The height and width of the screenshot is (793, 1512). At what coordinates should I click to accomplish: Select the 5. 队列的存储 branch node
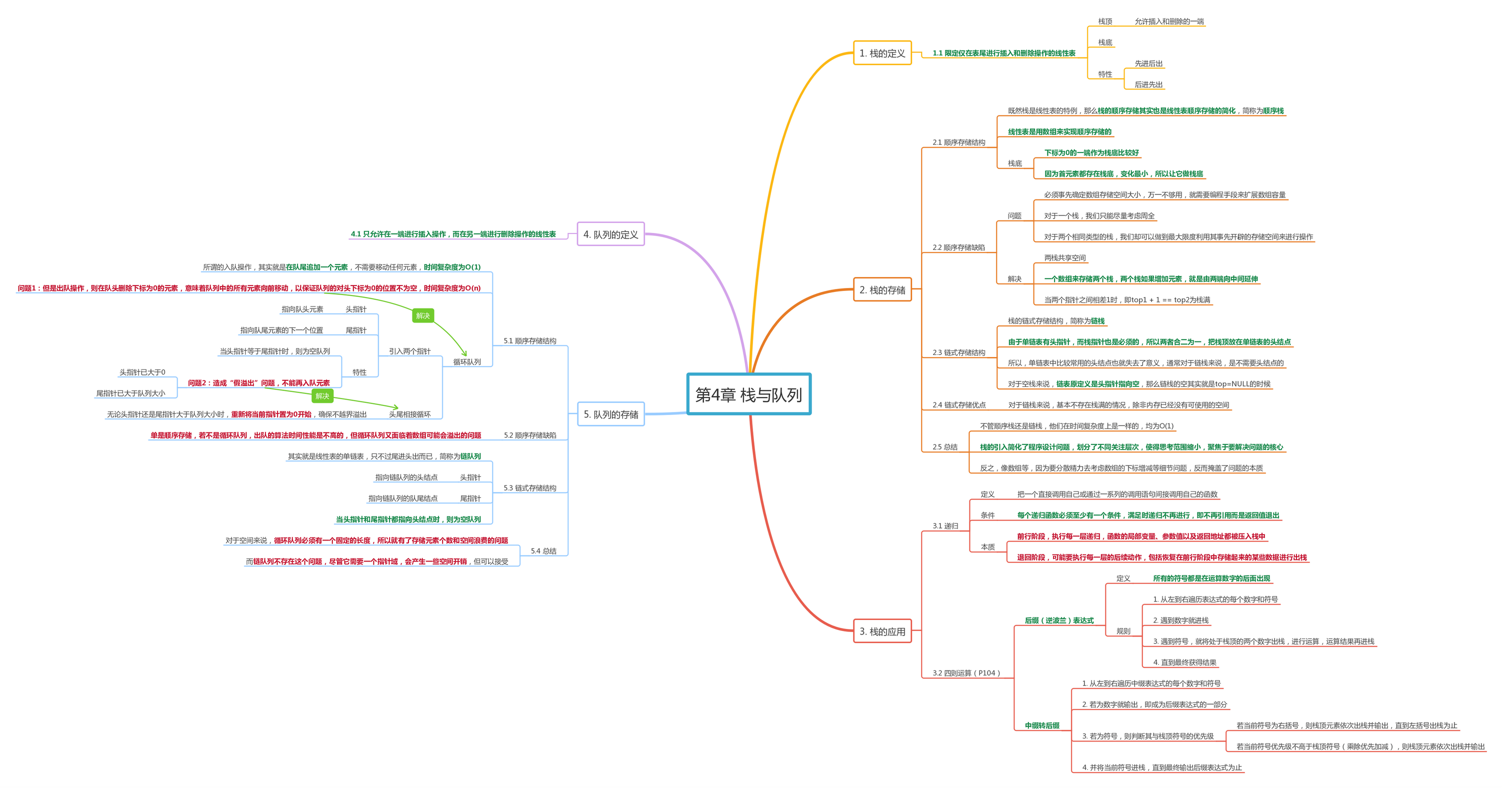[x=610, y=414]
